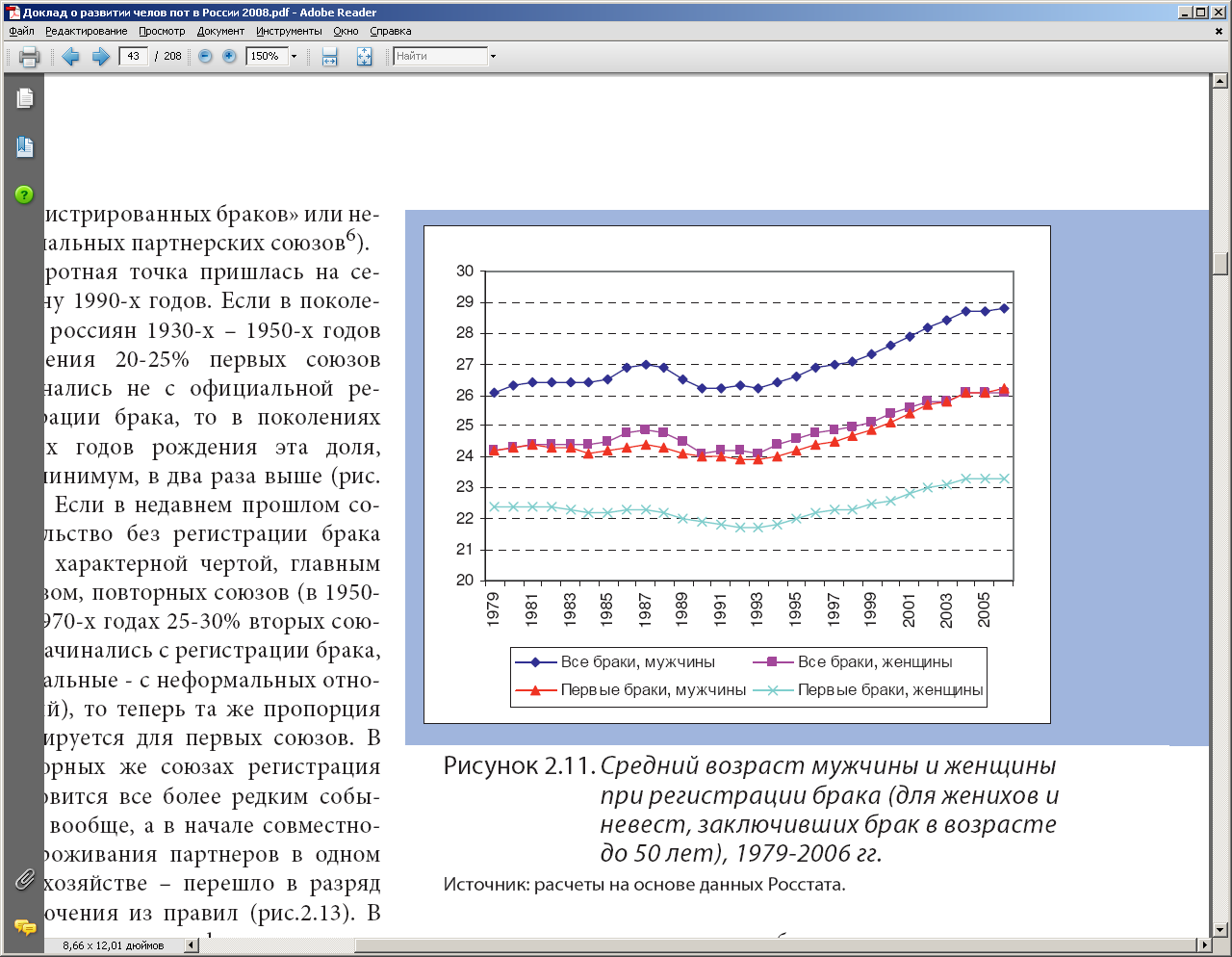Click the page number field showing 43
1232x957 pixels.
point(133,57)
